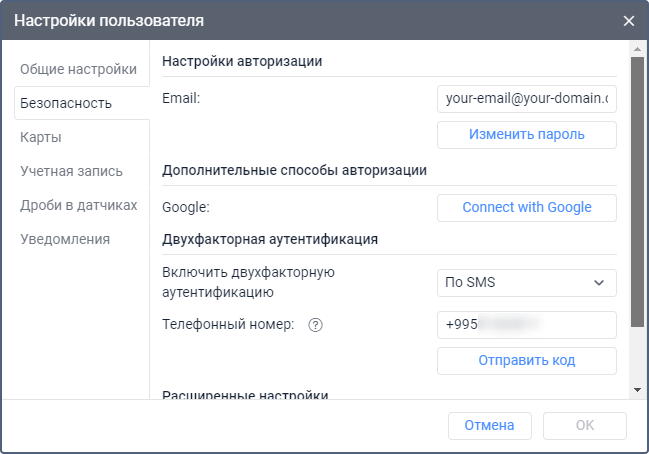The image size is (649, 454).
Task: Click the phone number help question-mark icon
Action: pos(315,325)
